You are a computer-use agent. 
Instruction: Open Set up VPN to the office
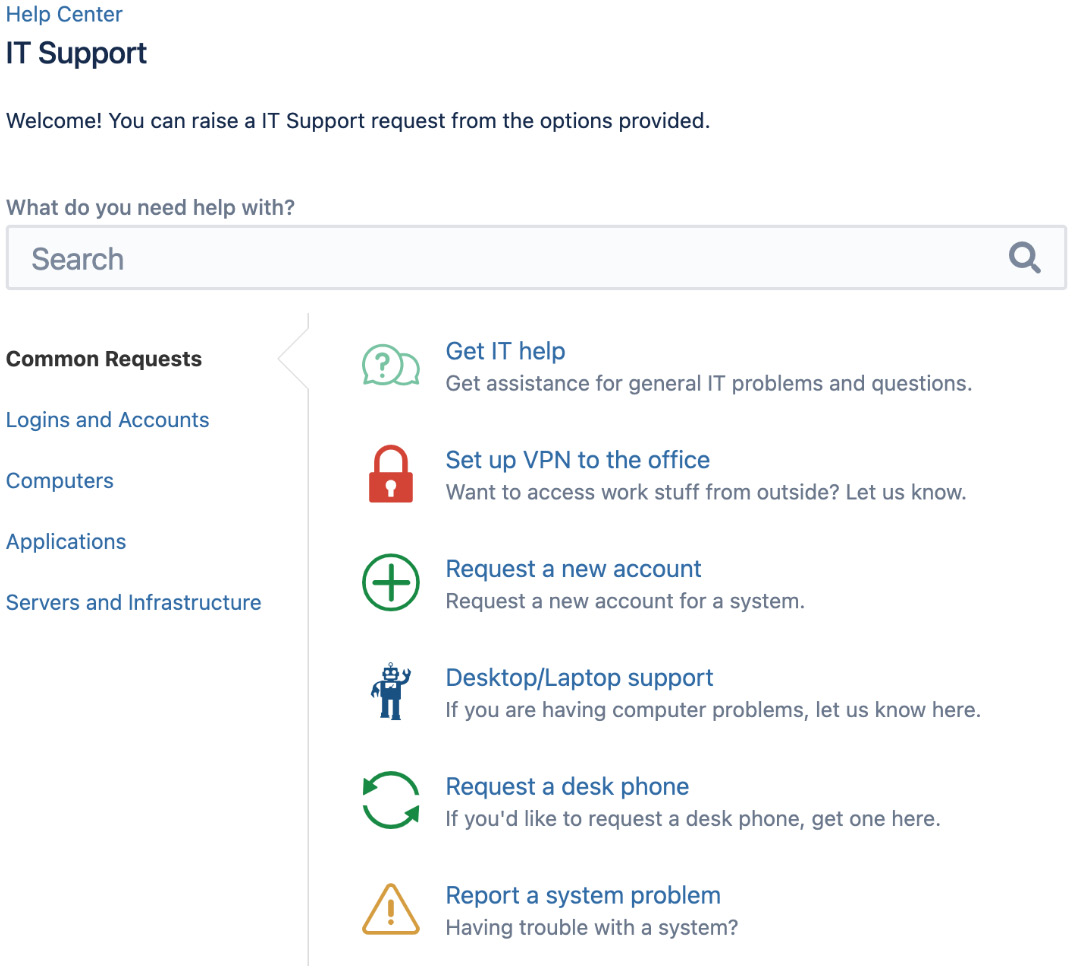[x=577, y=460]
